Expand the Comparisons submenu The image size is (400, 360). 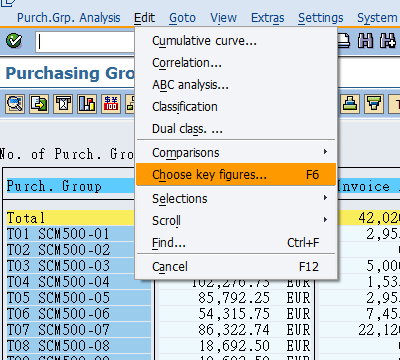pos(236,153)
